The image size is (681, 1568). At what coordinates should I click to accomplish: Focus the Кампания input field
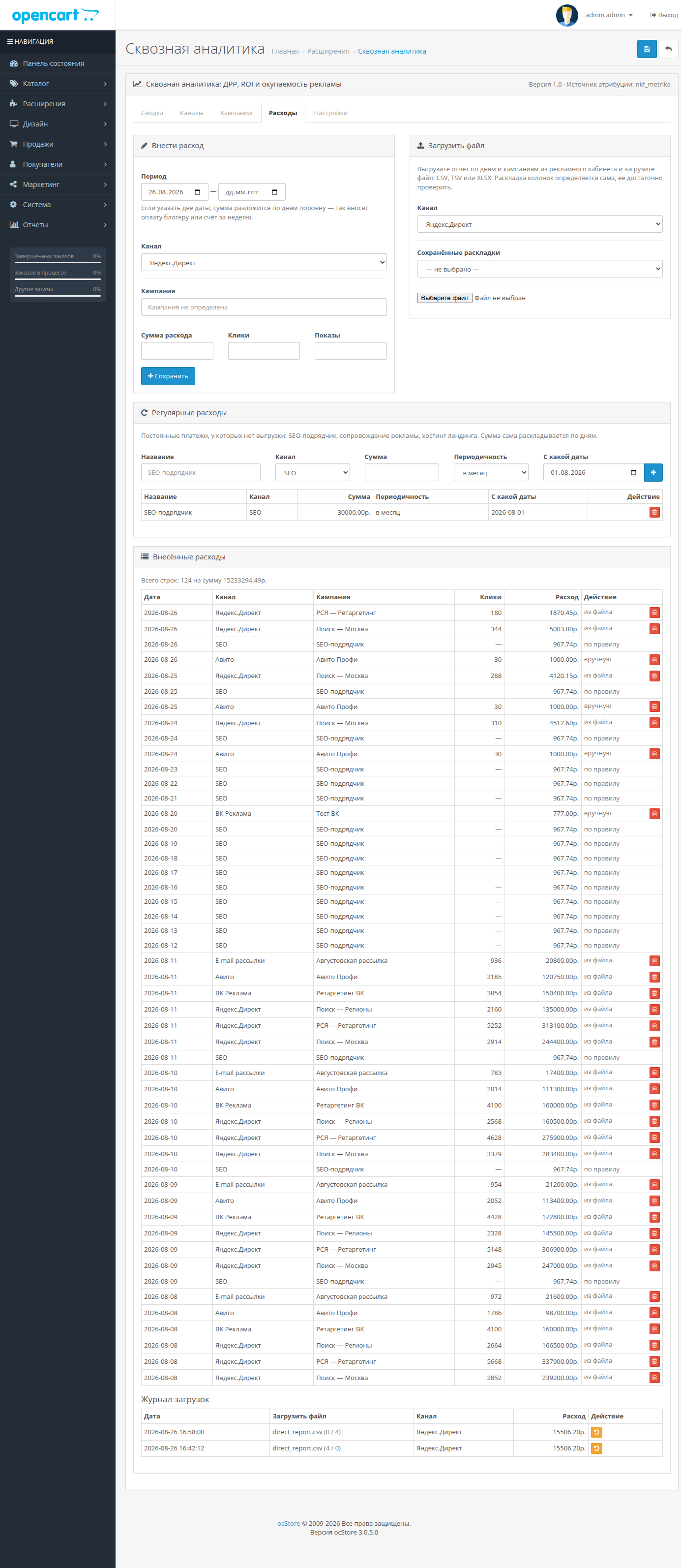[x=264, y=307]
